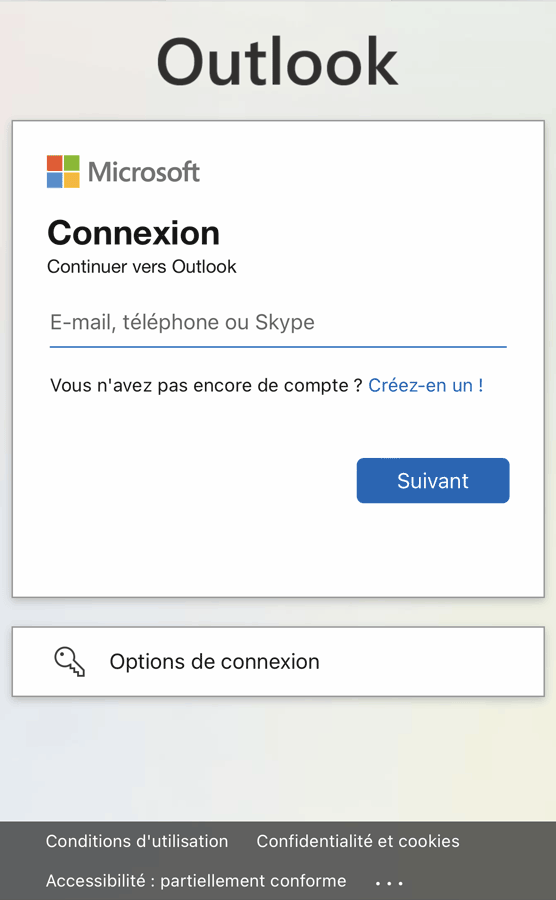Viewport: 556px width, 900px height.
Task: Focus the E-mail, téléphone ou Skype field
Action: (x=278, y=323)
